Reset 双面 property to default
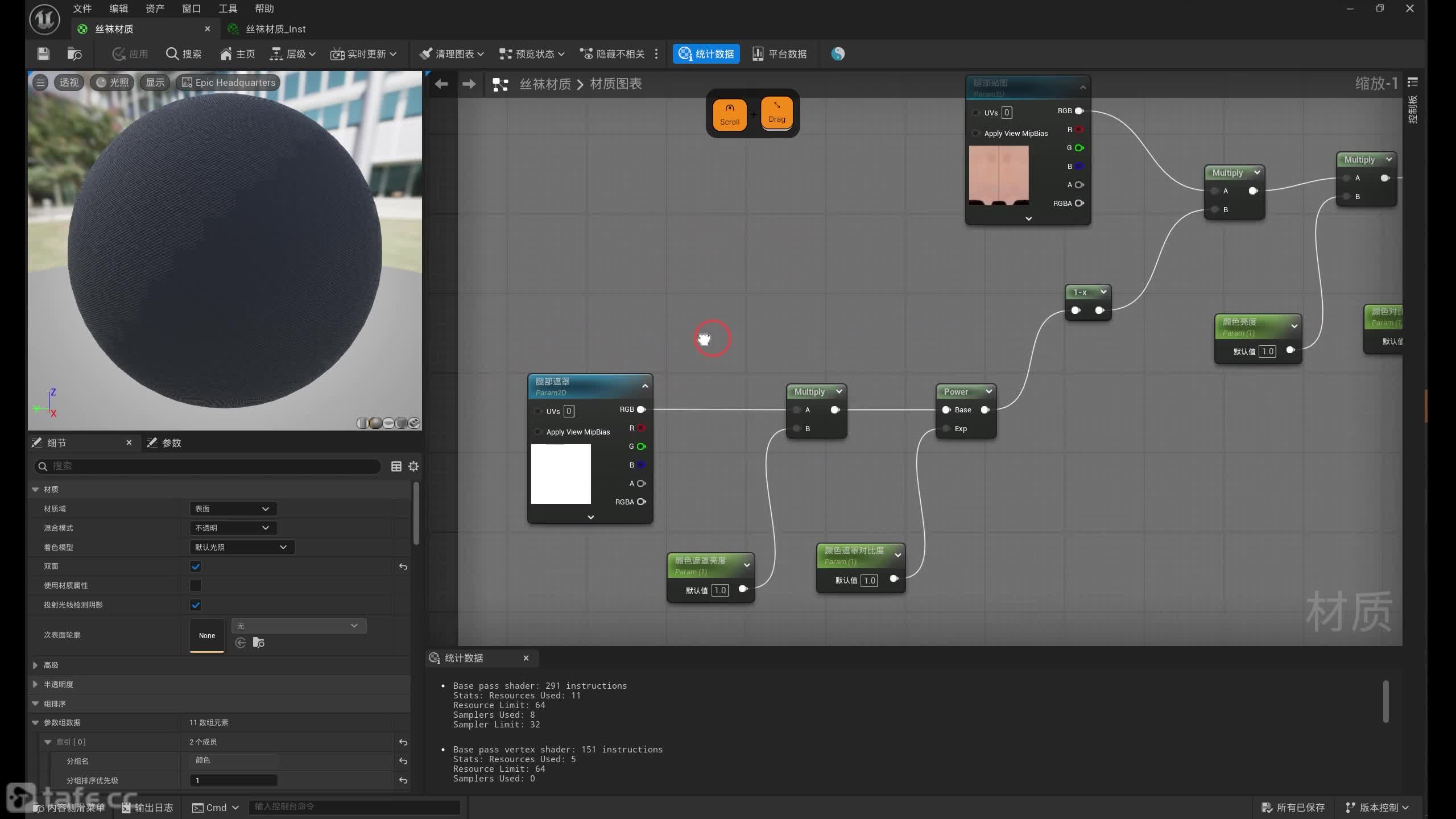Screen dimensions: 1456x819 (x=403, y=566)
